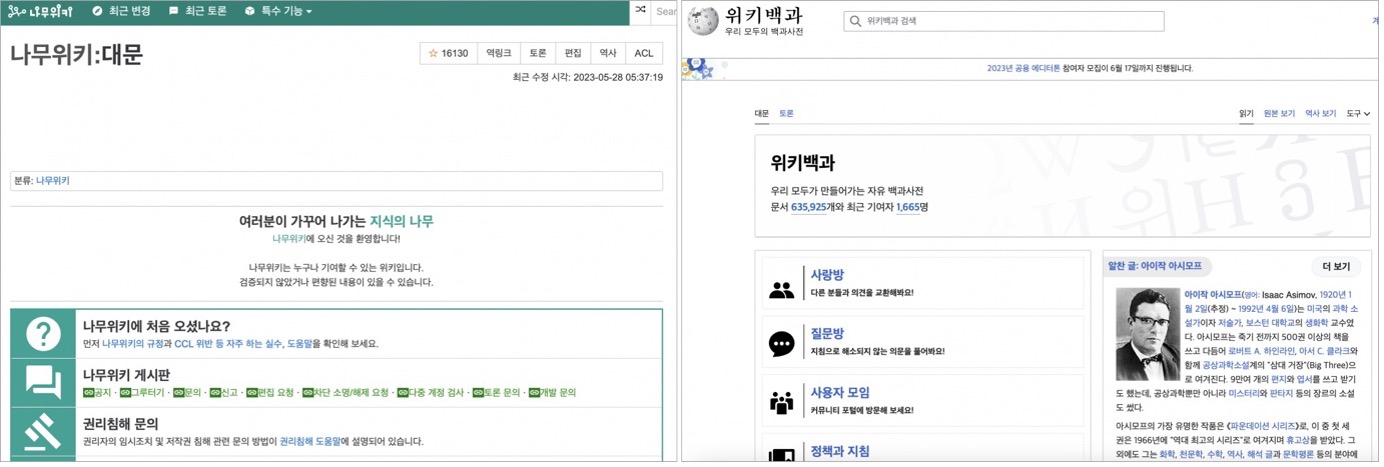Click the gavel icon beside 권리침해 문의
This screenshot has height=467, width=1384.
tap(43, 432)
